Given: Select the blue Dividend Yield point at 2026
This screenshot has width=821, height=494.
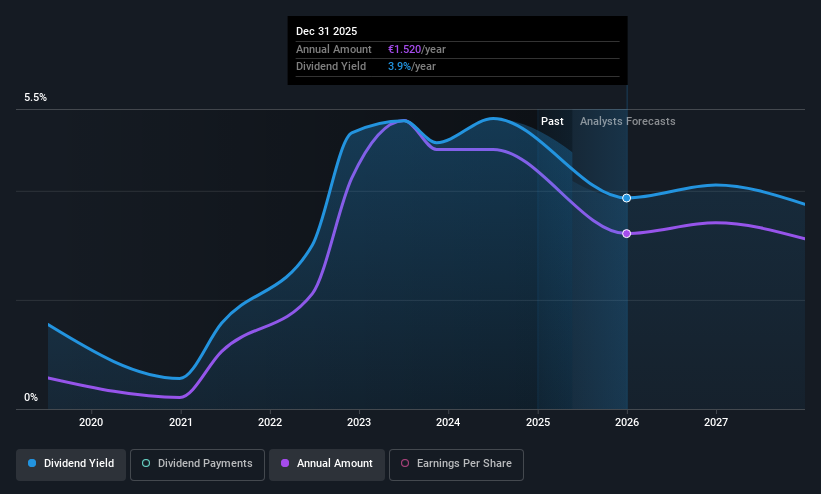Looking at the screenshot, I should click(x=627, y=198).
